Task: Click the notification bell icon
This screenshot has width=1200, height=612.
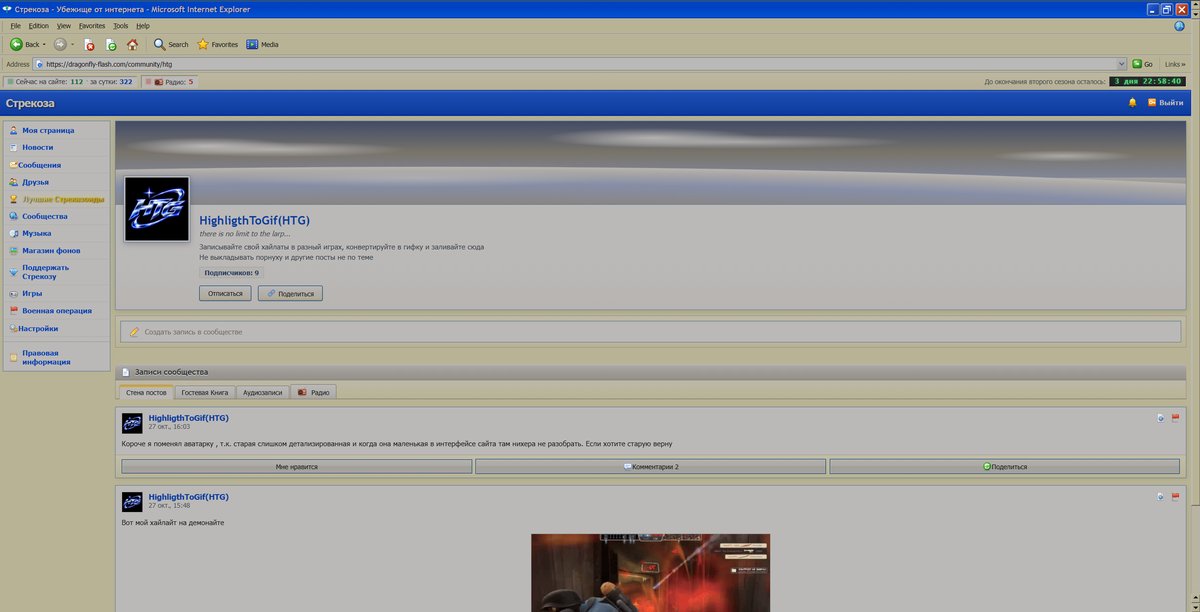Action: pyautogui.click(x=1133, y=103)
